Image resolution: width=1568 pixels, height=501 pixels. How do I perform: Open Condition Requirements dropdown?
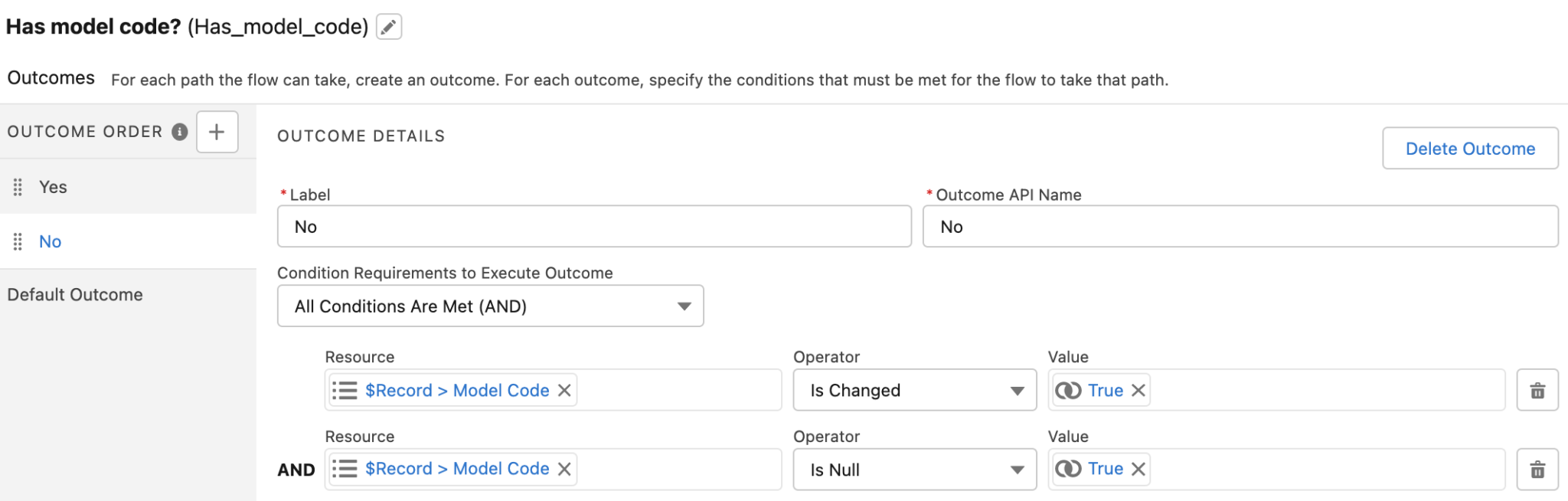(491, 306)
